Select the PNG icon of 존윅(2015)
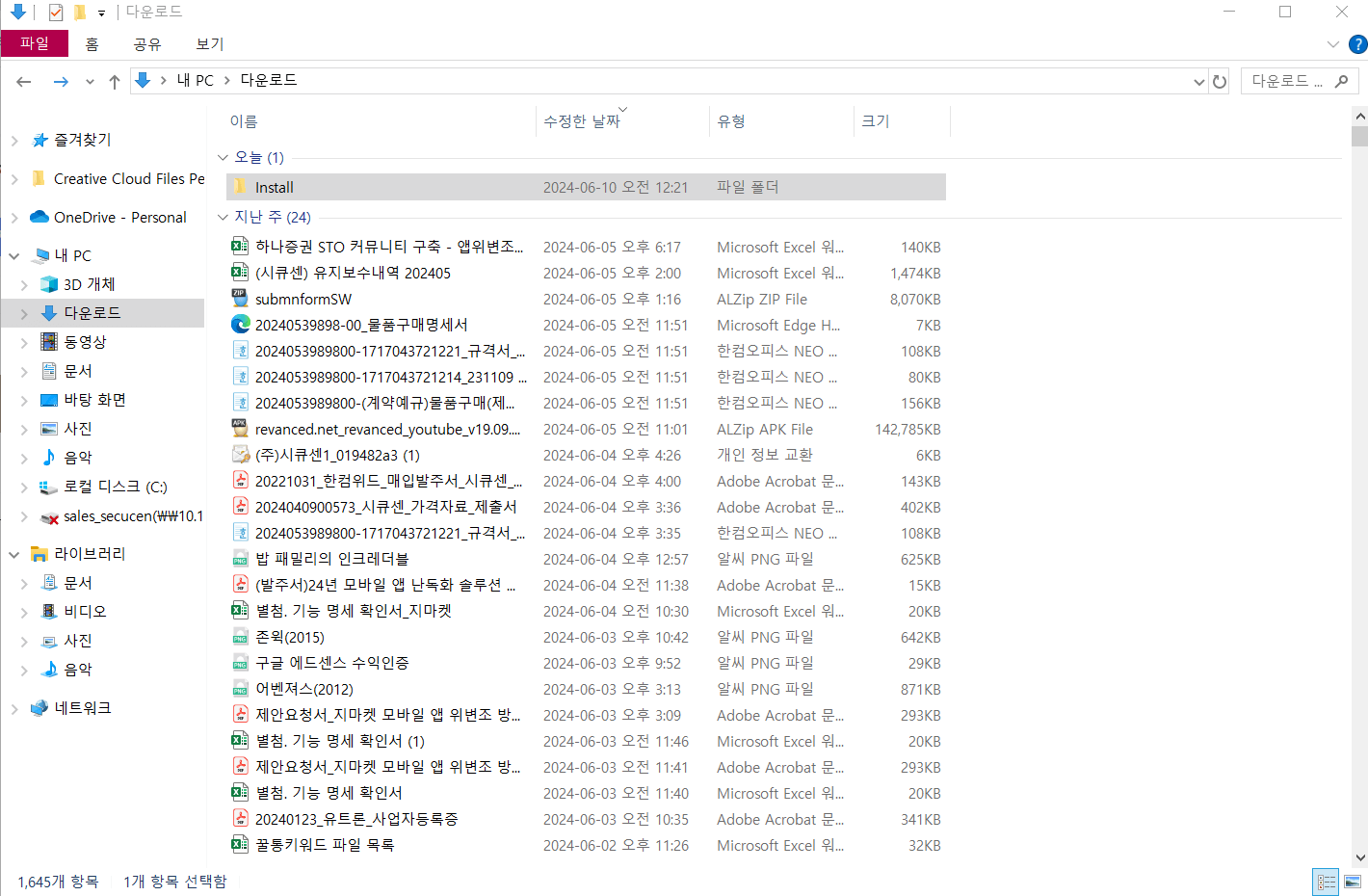 coord(240,637)
